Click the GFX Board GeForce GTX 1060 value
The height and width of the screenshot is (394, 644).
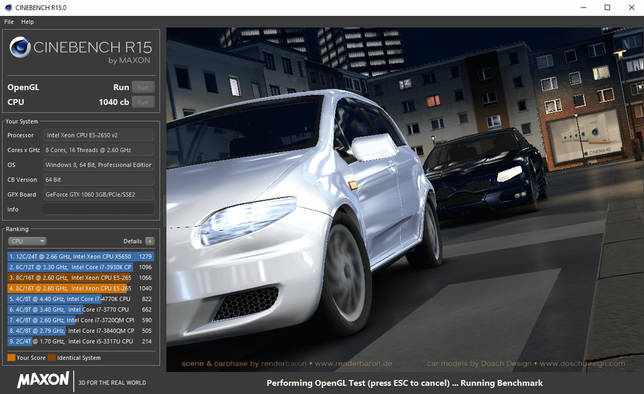[99, 194]
